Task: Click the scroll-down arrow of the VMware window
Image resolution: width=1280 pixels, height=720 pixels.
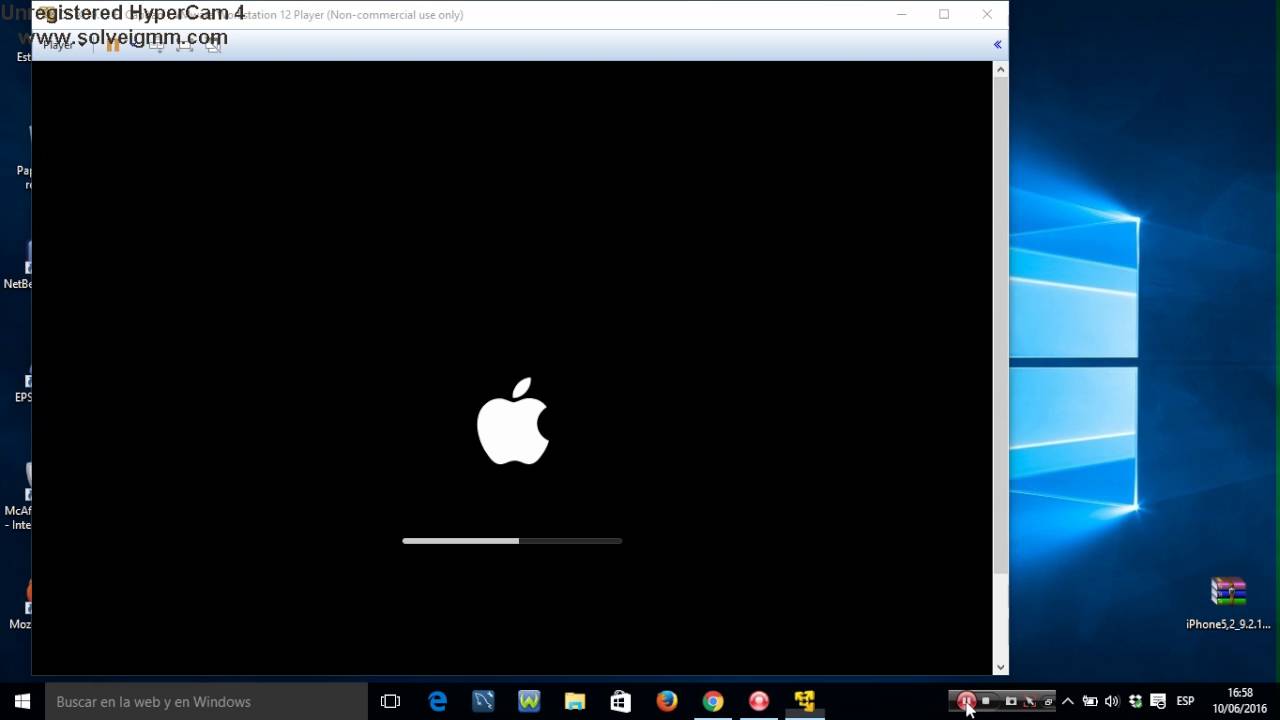Action: point(1000,667)
